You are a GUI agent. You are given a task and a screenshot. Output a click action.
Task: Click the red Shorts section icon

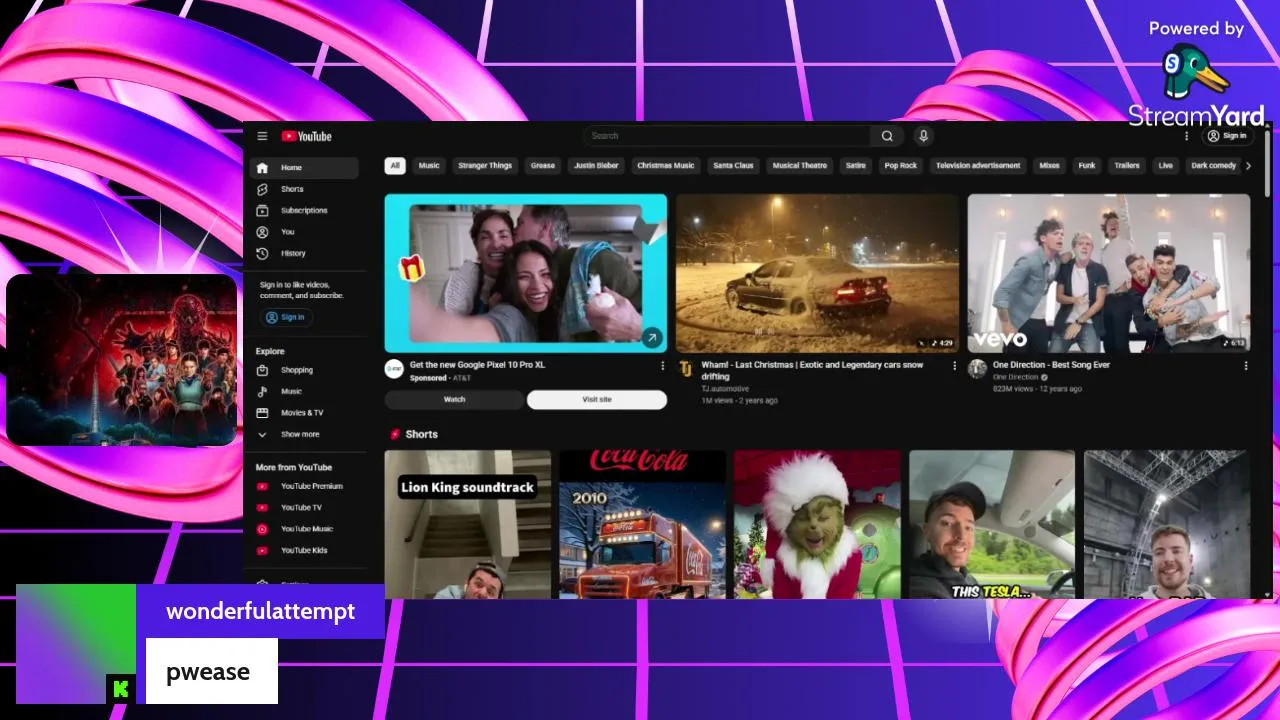pyautogui.click(x=395, y=434)
